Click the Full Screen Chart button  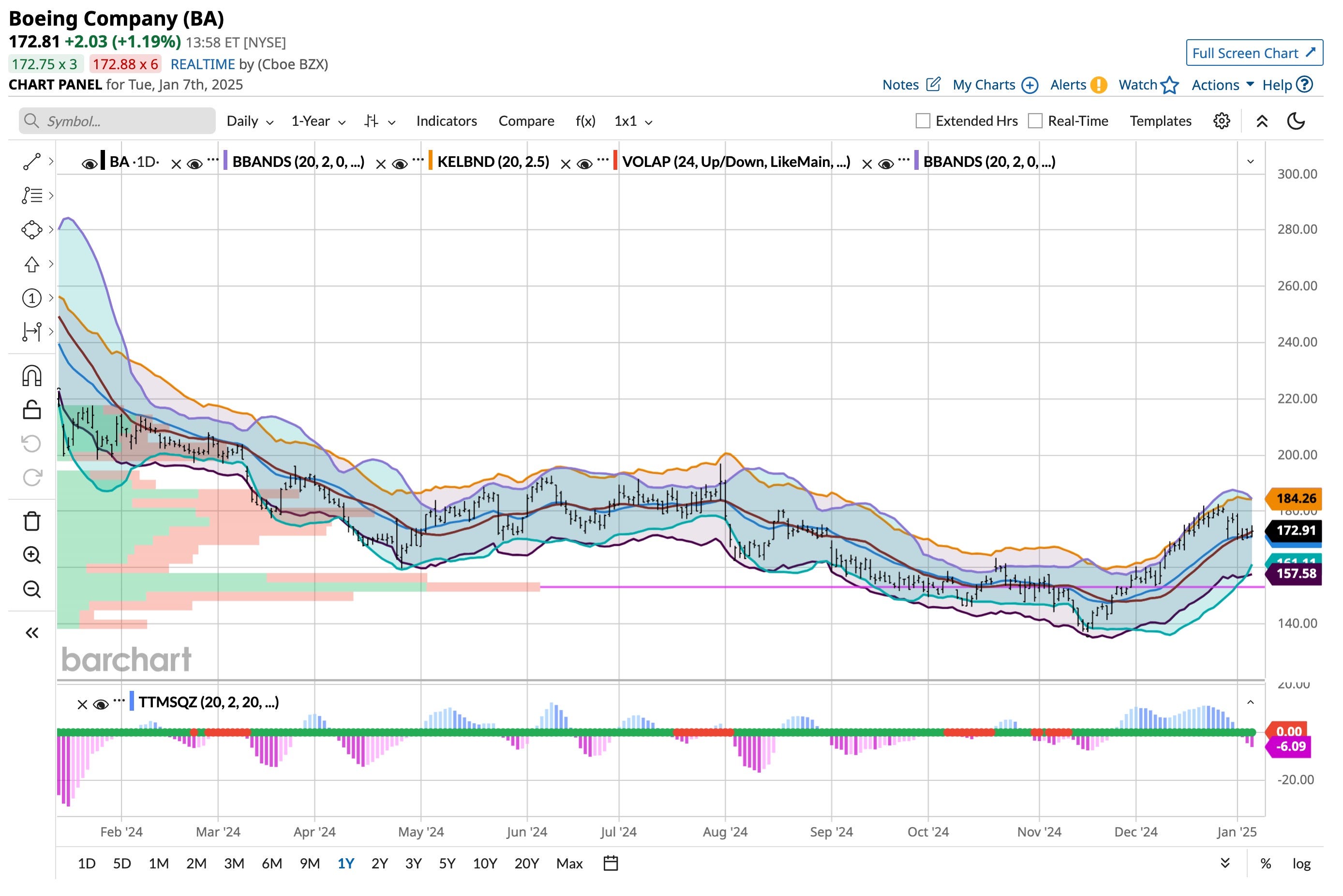click(x=1253, y=53)
